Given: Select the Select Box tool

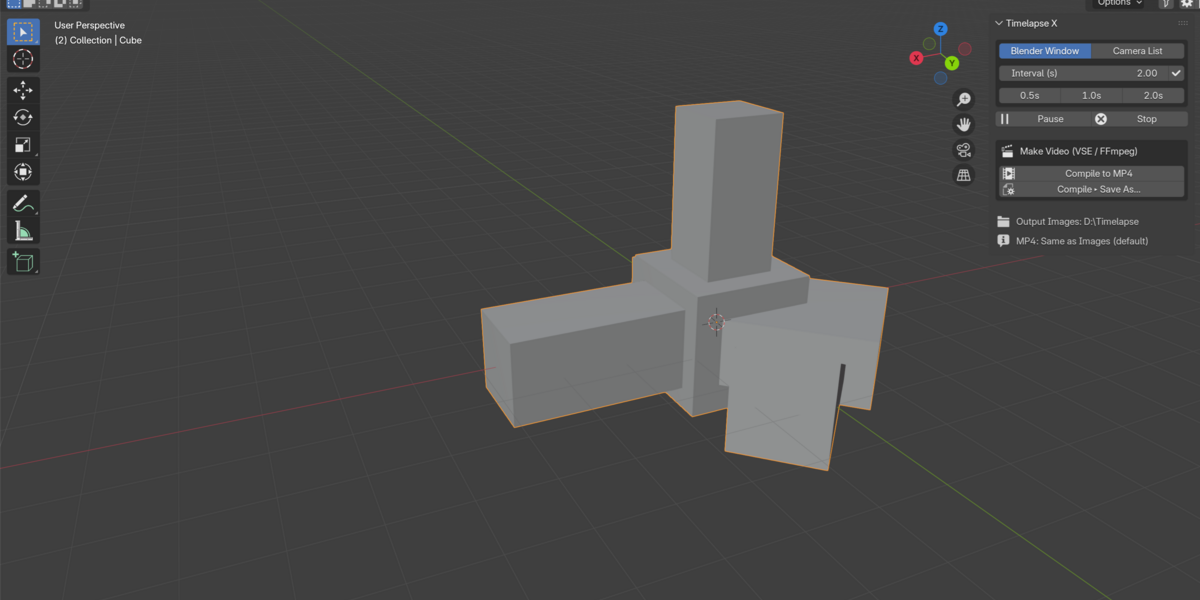Looking at the screenshot, I should coord(23,32).
